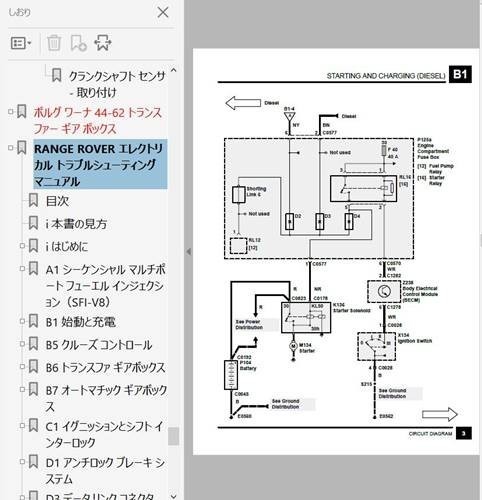Open the i 本書の見方 bookmark
Viewport: 482px width, 500px height.
[x=76, y=224]
